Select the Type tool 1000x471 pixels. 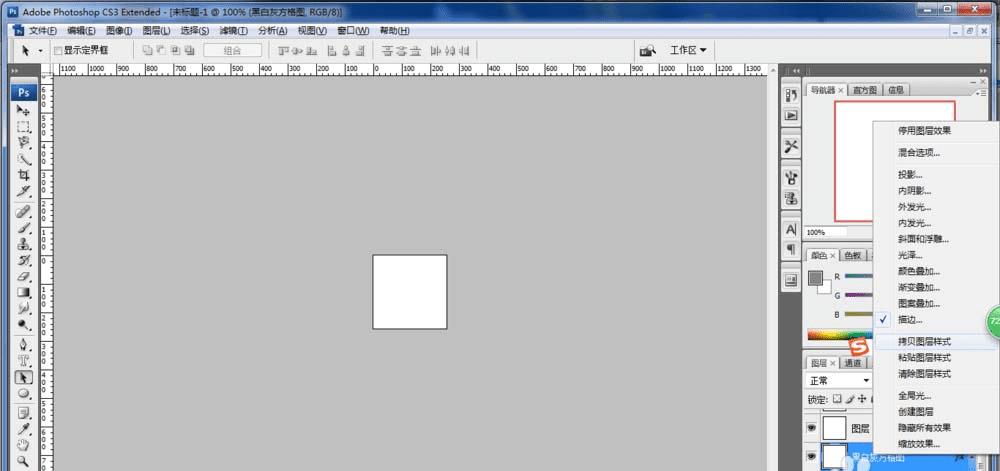24,361
